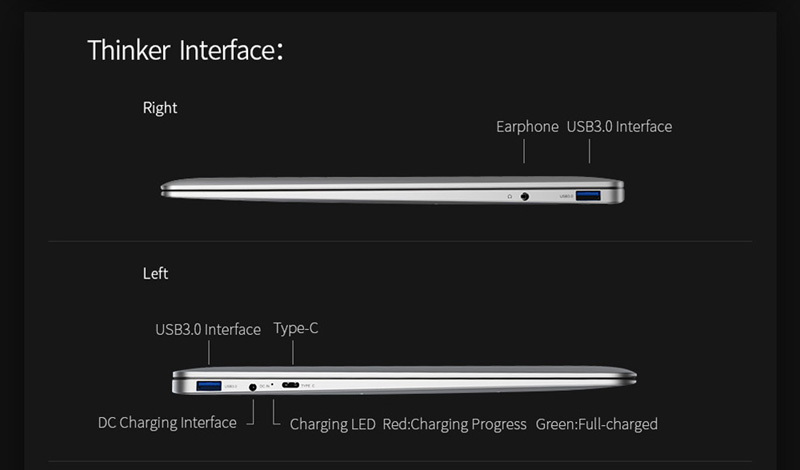The width and height of the screenshot is (800, 470).
Task: Click the blue USB port on the left side view
Action: (x=209, y=385)
